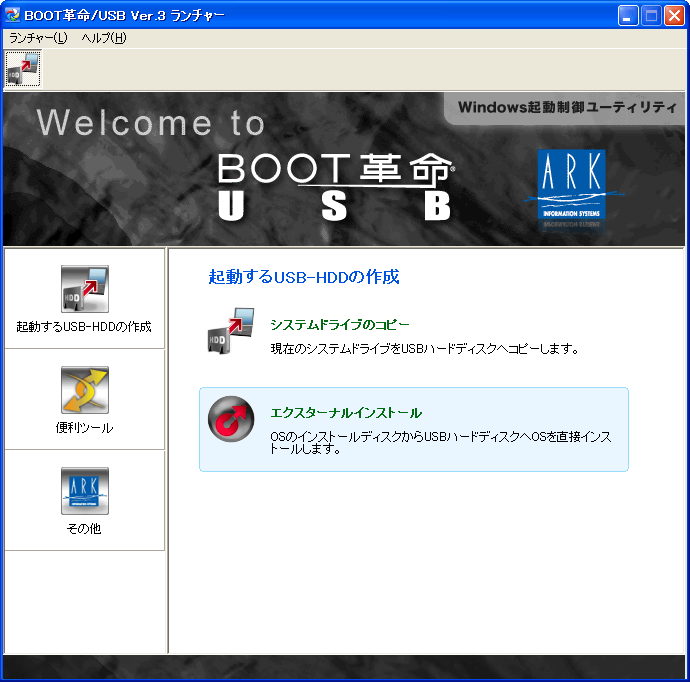Viewport: 690px width, 682px height.
Task: Click the toolbar USB-HDD creation icon
Action: pyautogui.click(x=23, y=69)
